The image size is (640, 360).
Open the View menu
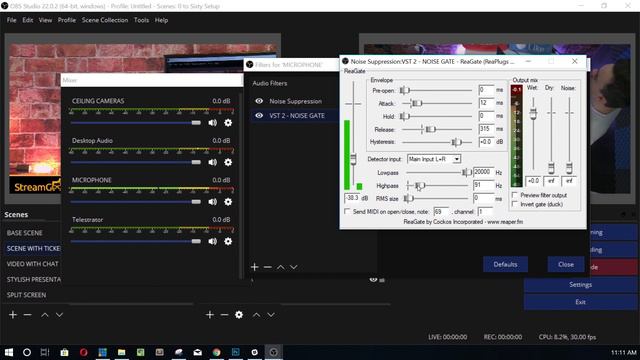[x=45, y=20]
